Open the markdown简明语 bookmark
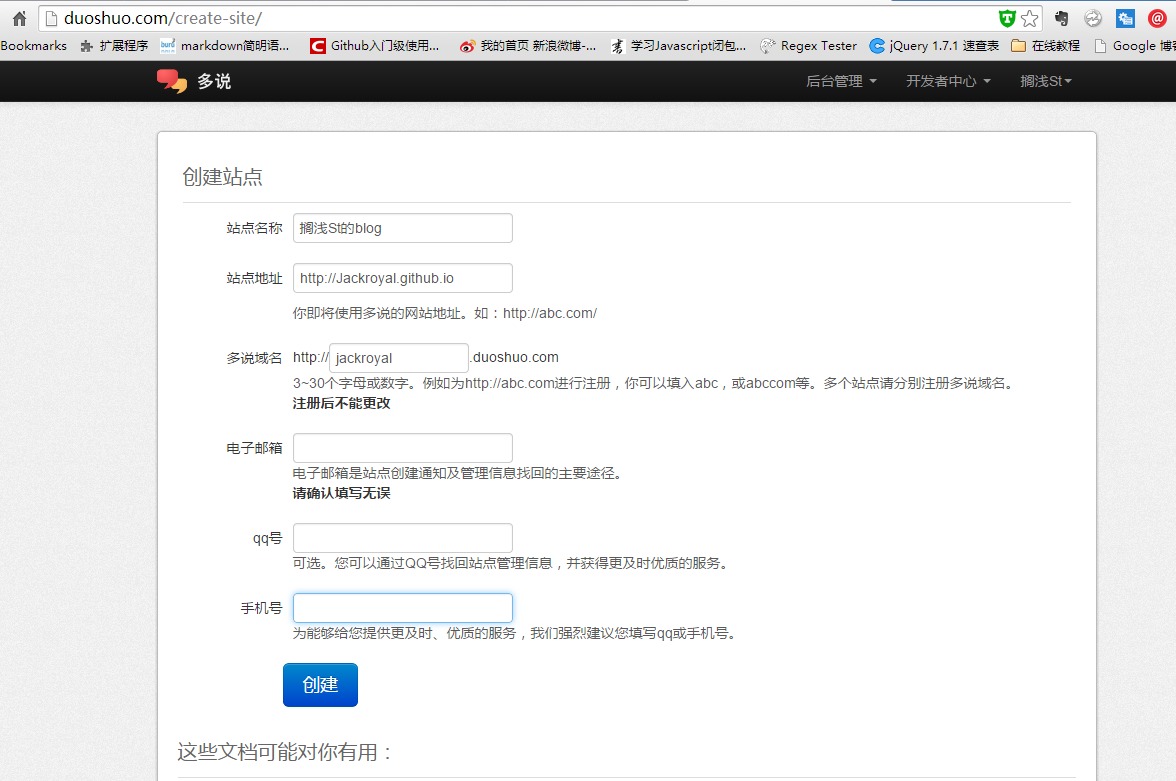 pyautogui.click(x=225, y=46)
